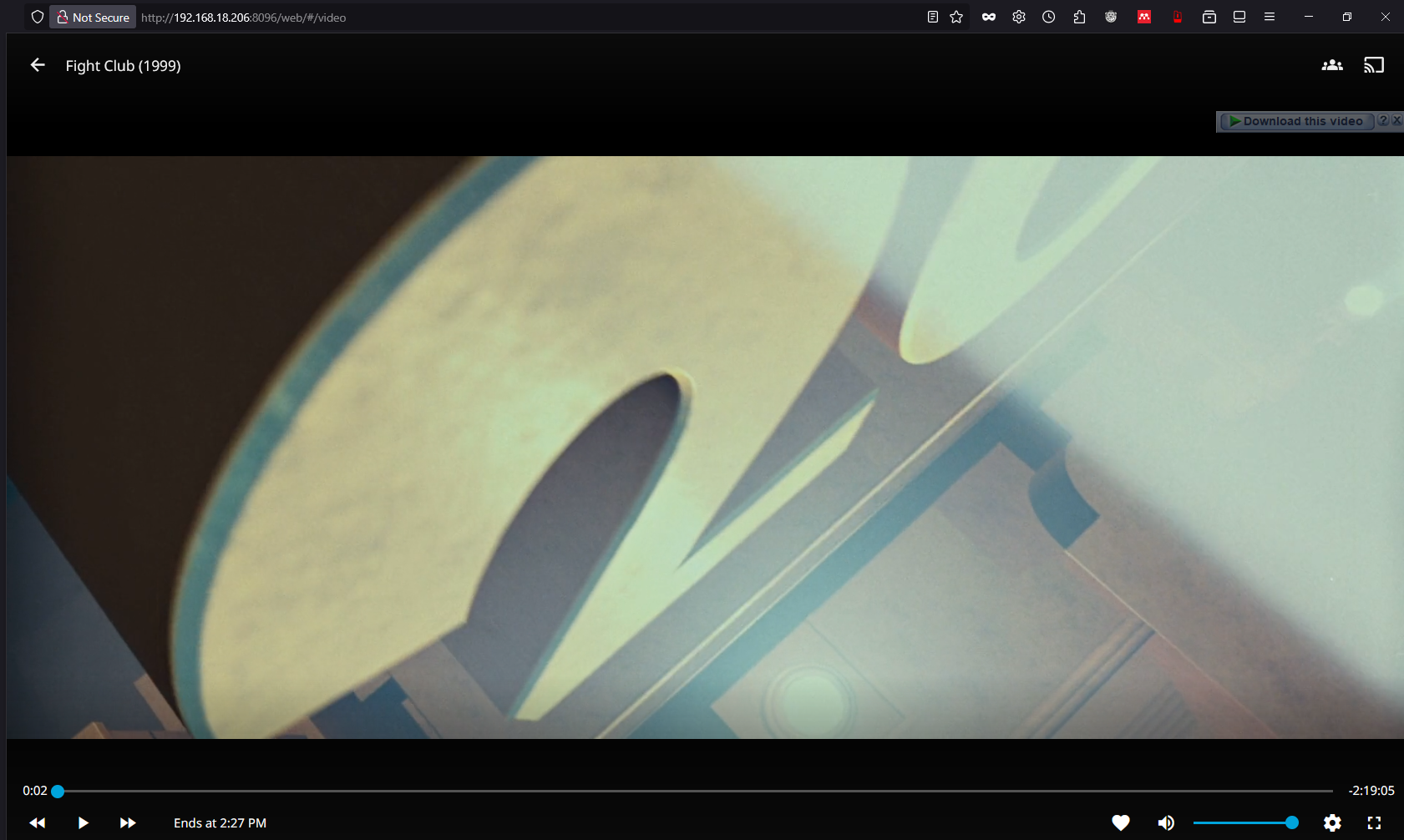Open the cast to device icon
The height and width of the screenshot is (840, 1404).
[x=1374, y=65]
